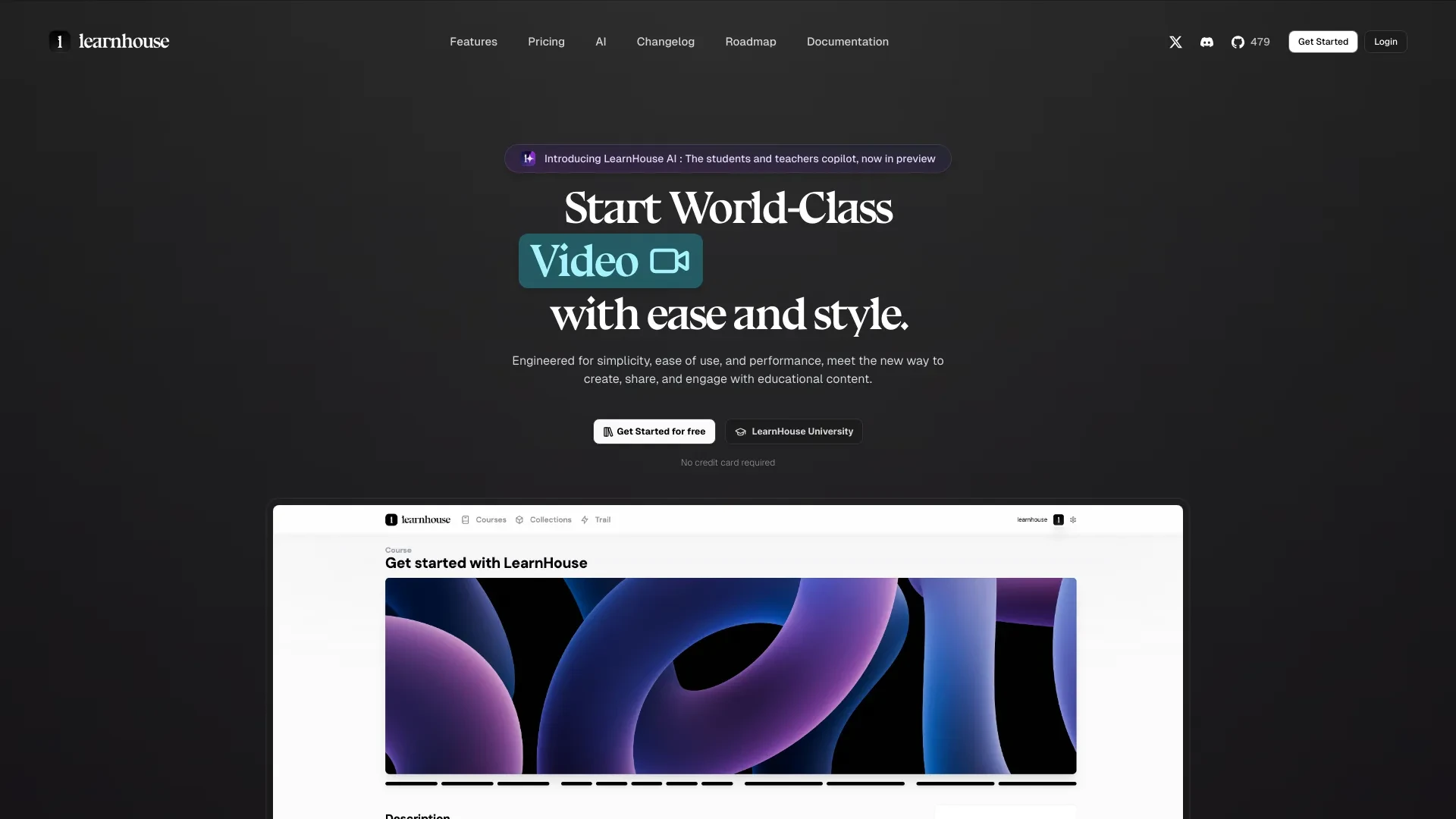Click the 'Get Started for free' button
Screen dimensions: 1456x819
pyautogui.click(x=654, y=431)
